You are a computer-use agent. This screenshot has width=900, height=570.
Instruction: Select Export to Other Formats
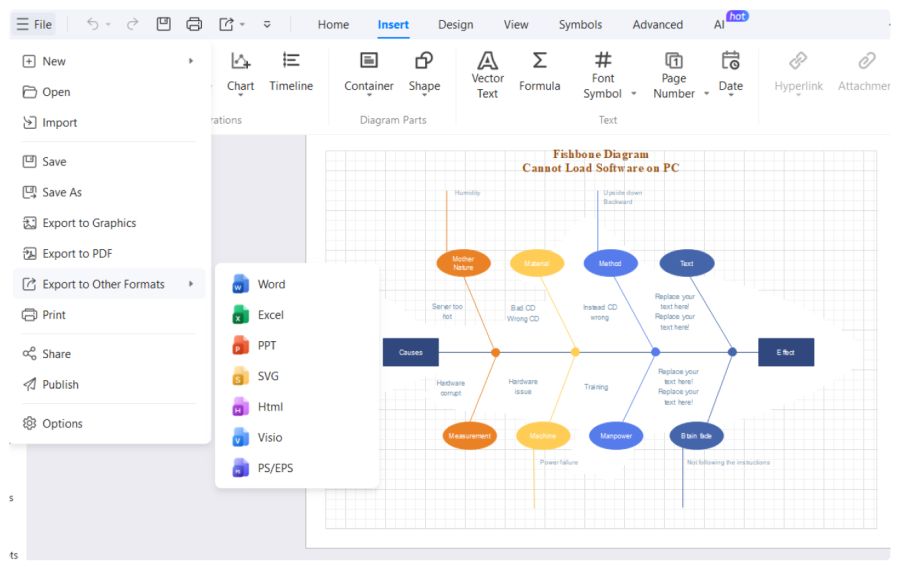click(108, 284)
